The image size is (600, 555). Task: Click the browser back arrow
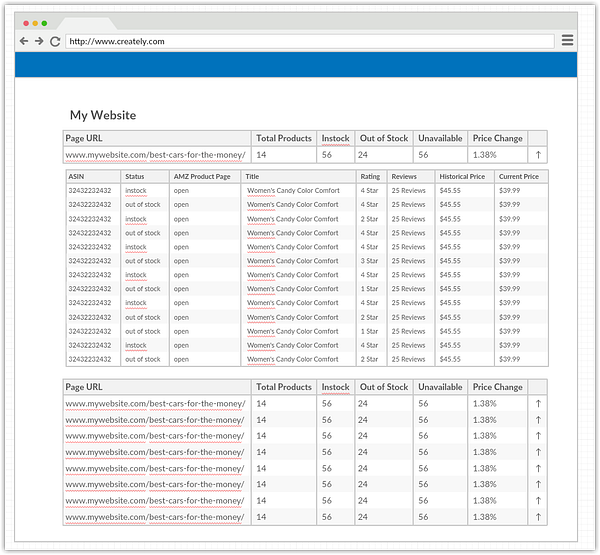click(x=24, y=41)
